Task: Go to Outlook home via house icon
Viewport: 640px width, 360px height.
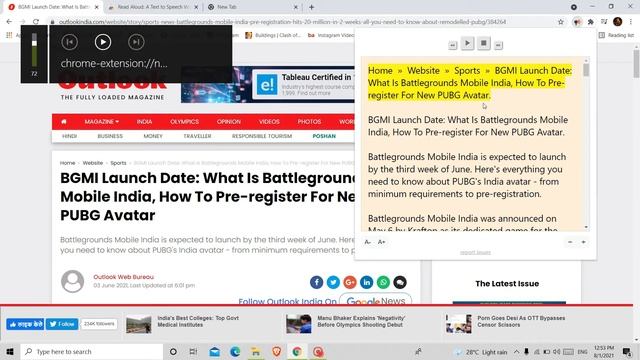Action: pyautogui.click(x=64, y=122)
